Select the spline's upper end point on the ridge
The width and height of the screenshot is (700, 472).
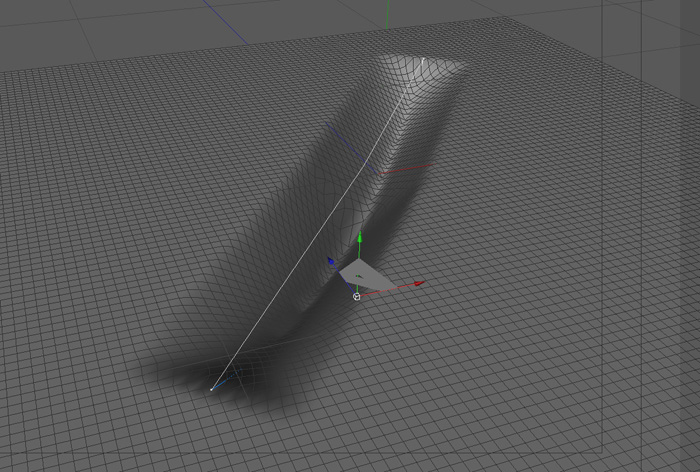pyautogui.click(x=423, y=58)
